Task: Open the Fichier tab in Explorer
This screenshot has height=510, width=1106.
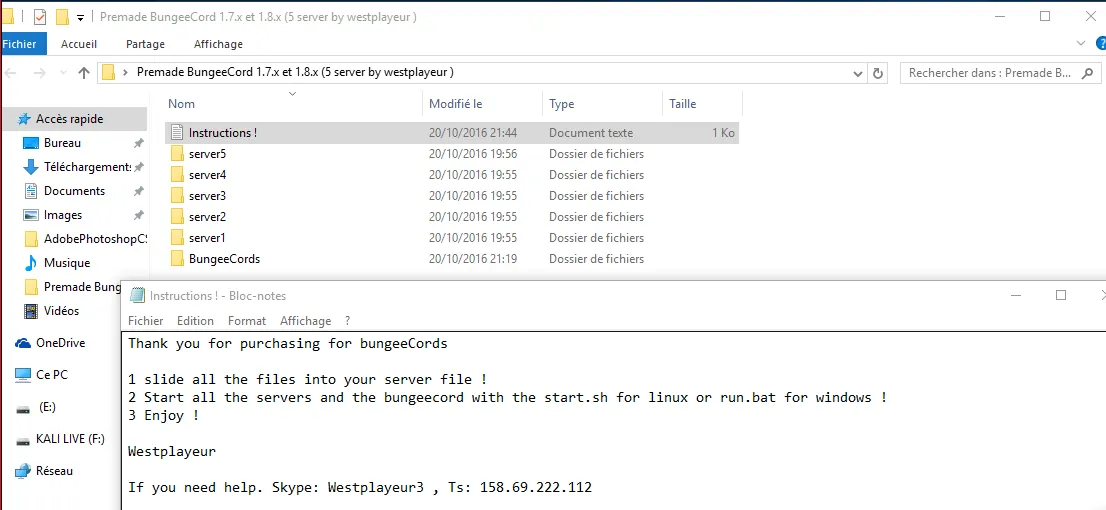Action: point(19,44)
